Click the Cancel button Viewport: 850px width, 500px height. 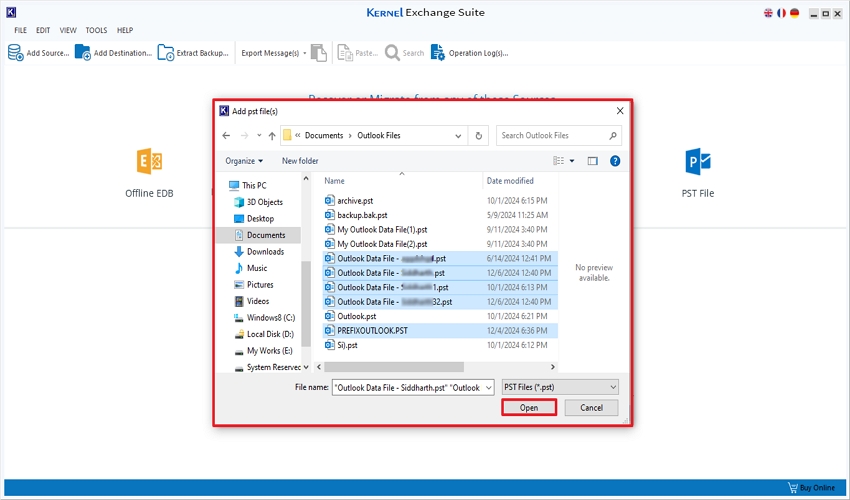tap(591, 408)
